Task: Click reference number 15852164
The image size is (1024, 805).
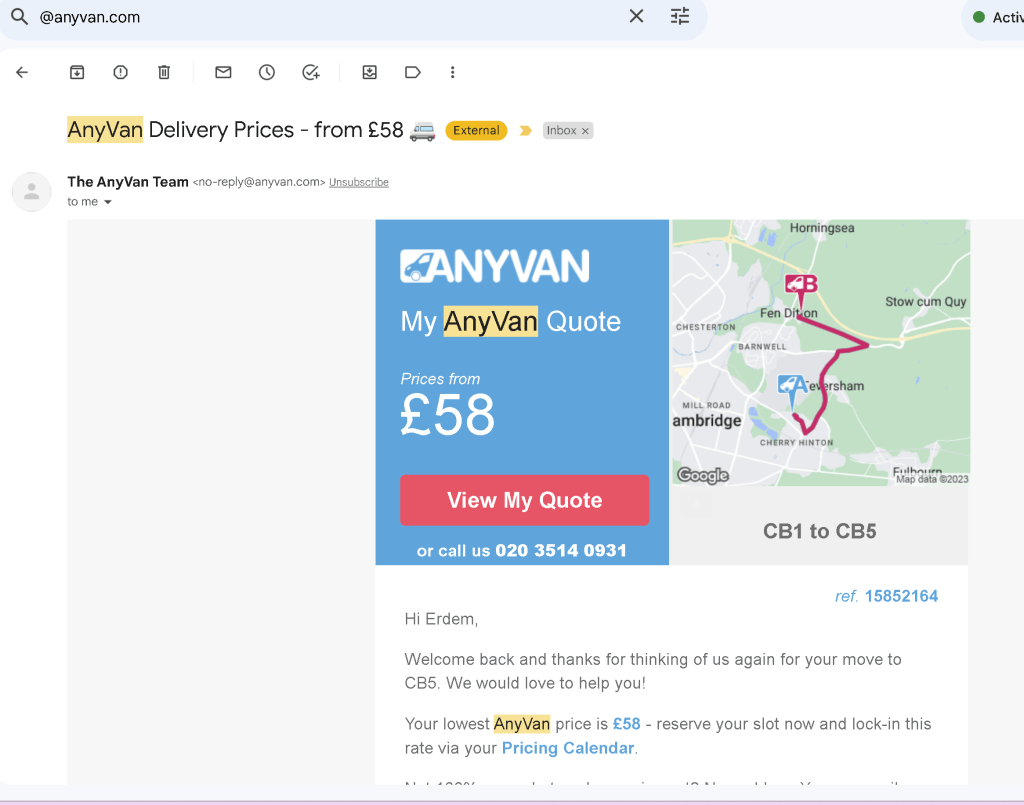Action: (901, 596)
